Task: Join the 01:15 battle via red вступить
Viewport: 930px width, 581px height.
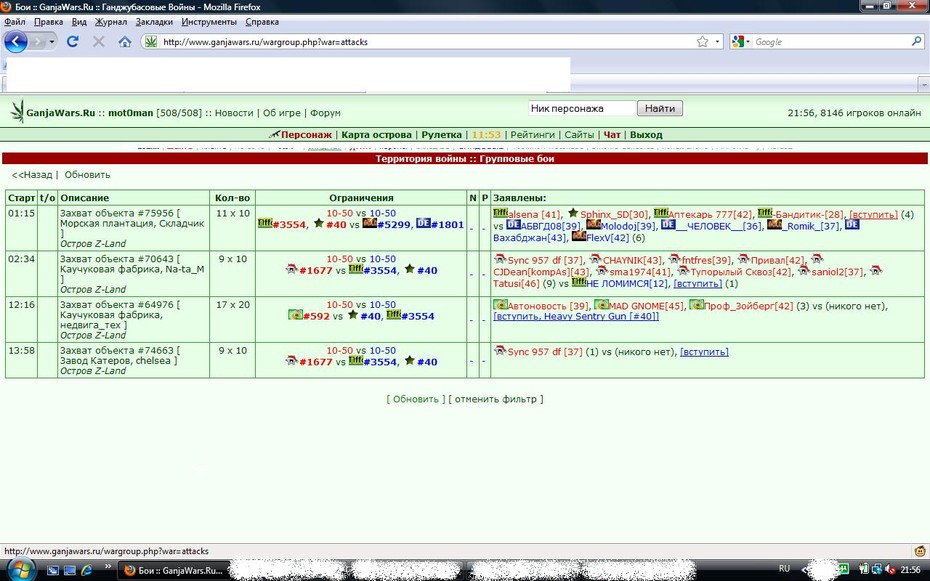Action: (874, 214)
